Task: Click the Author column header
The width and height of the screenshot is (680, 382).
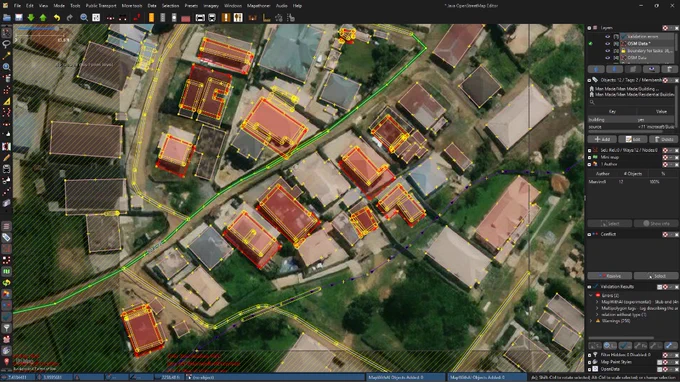Action: 602,173
